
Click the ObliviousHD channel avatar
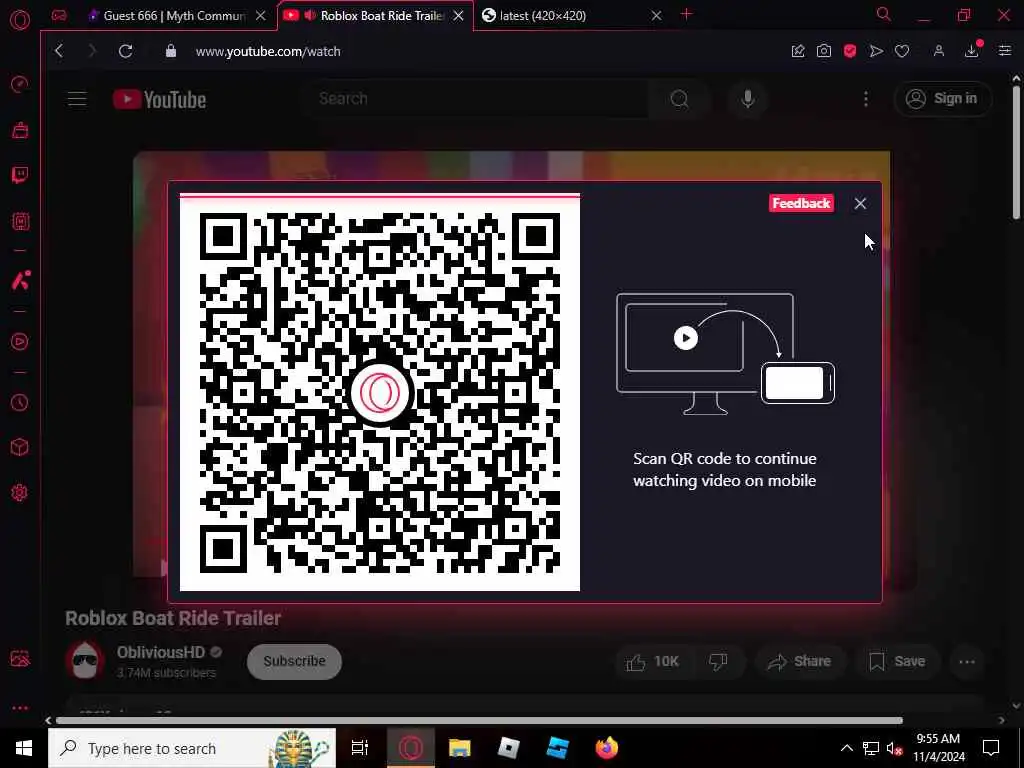[x=85, y=660]
